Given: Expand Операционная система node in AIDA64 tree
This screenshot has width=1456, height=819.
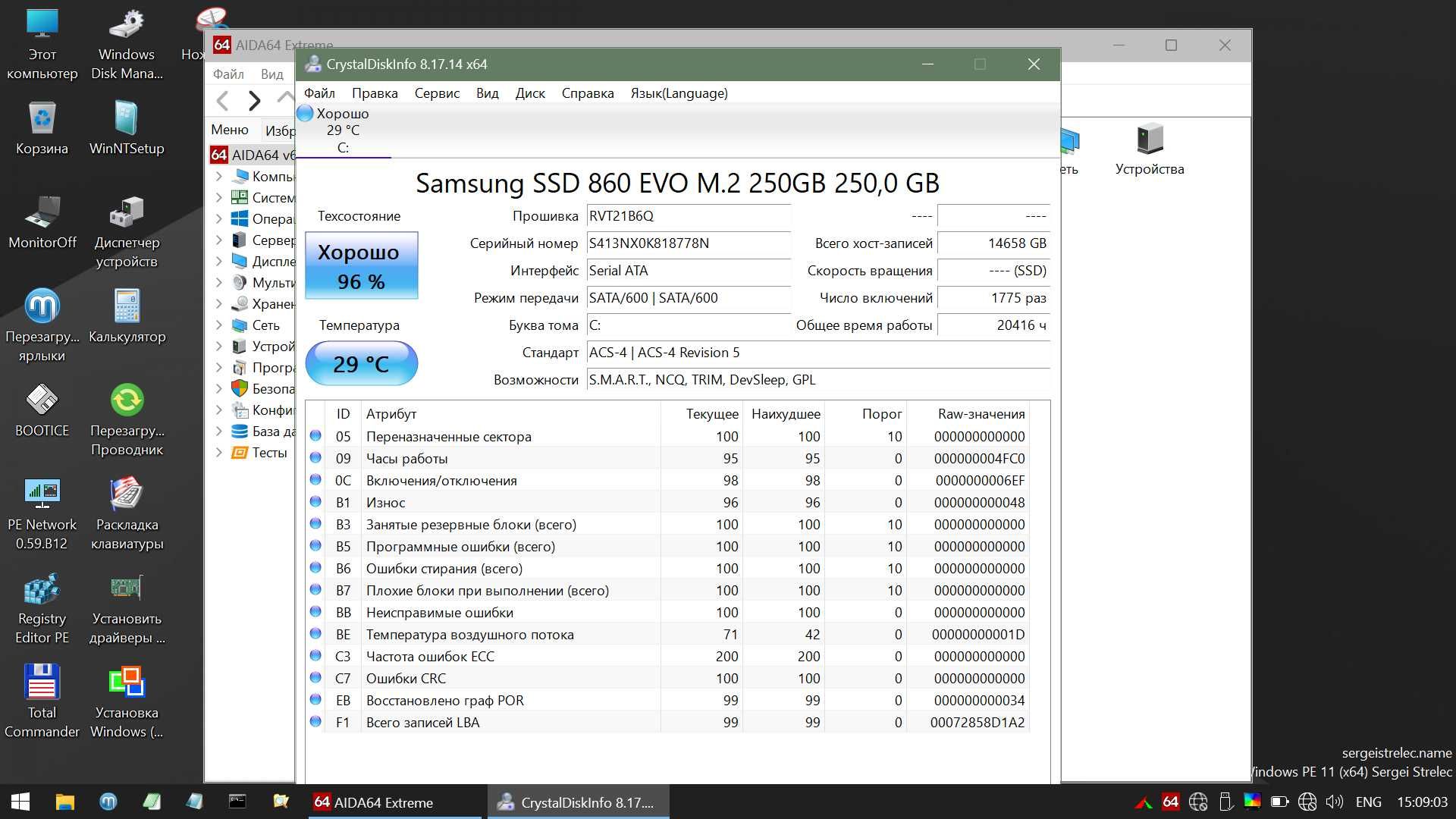Looking at the screenshot, I should coord(218,218).
